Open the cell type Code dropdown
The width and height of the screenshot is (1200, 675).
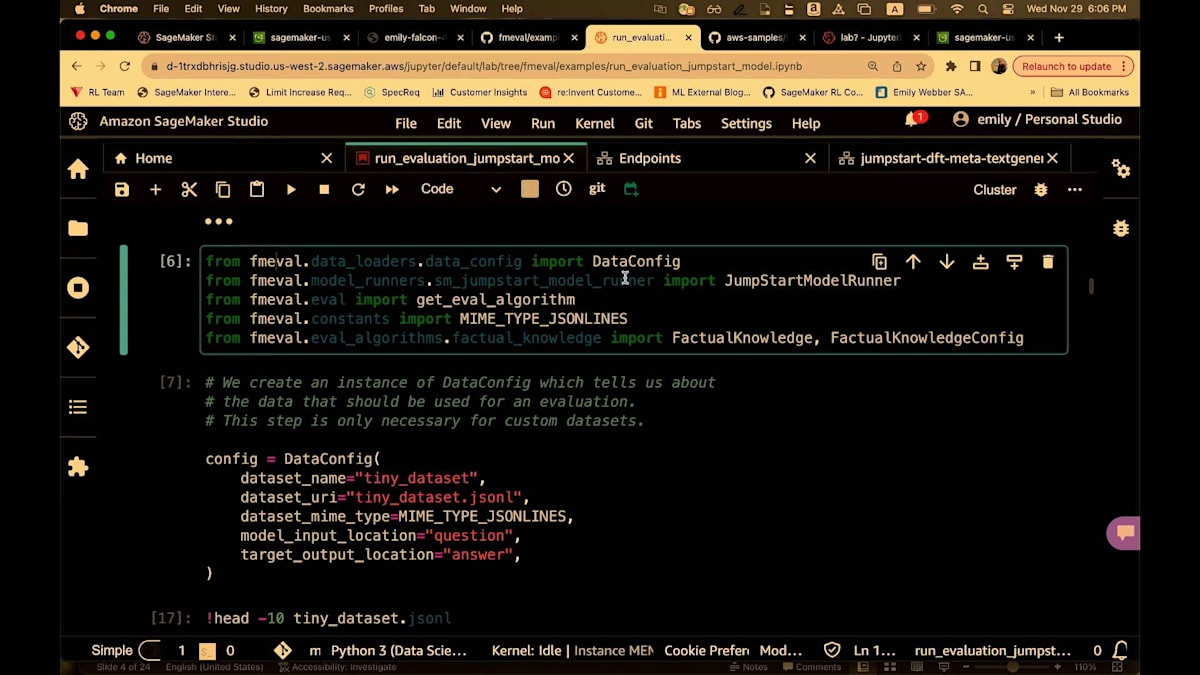(460, 189)
